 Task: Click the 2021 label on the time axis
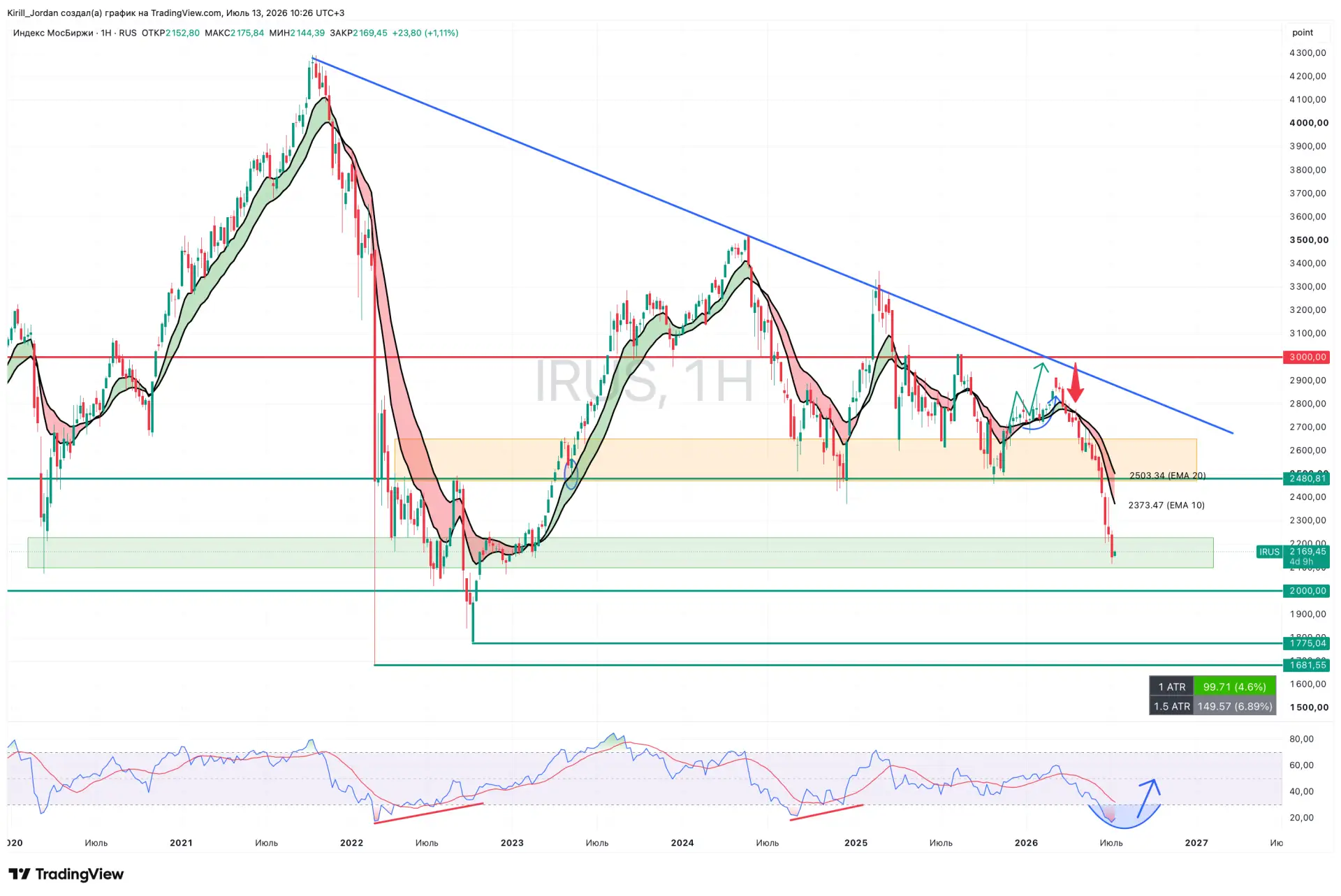[x=181, y=842]
